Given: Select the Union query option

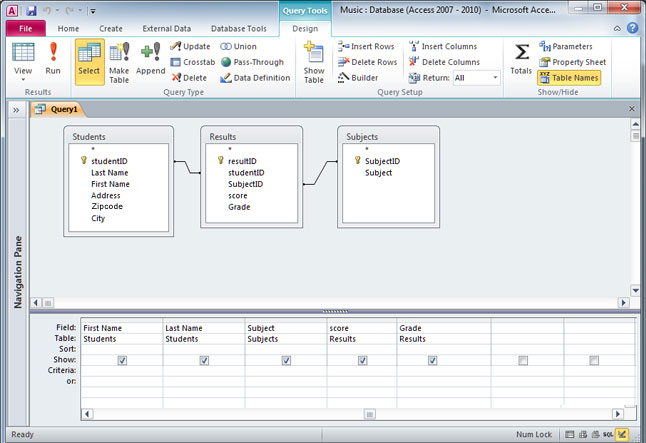Looking at the screenshot, I should click(x=238, y=46).
